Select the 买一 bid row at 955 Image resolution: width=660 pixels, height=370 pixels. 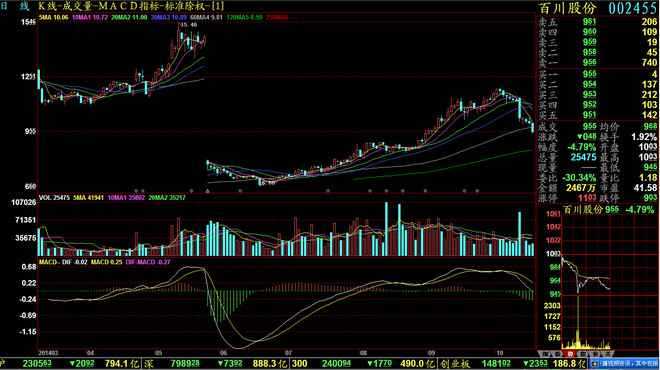pos(598,74)
